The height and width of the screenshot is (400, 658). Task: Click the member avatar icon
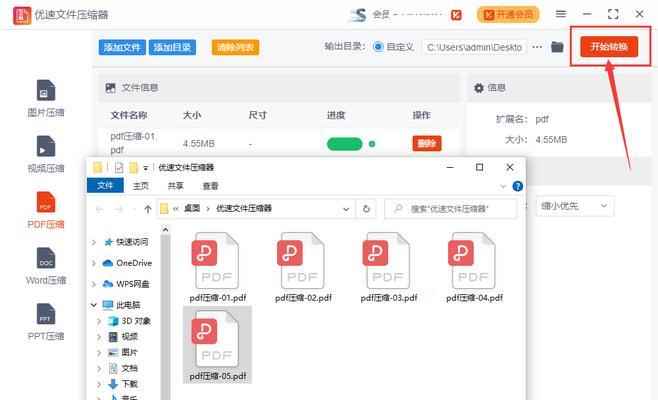[x=358, y=15]
